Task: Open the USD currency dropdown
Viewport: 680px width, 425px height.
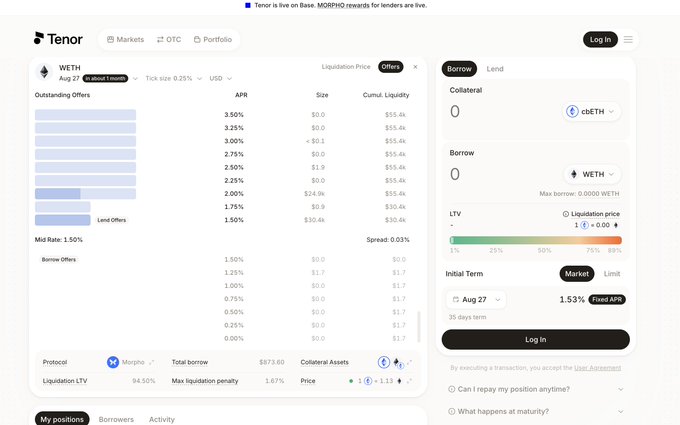Action: [x=220, y=78]
